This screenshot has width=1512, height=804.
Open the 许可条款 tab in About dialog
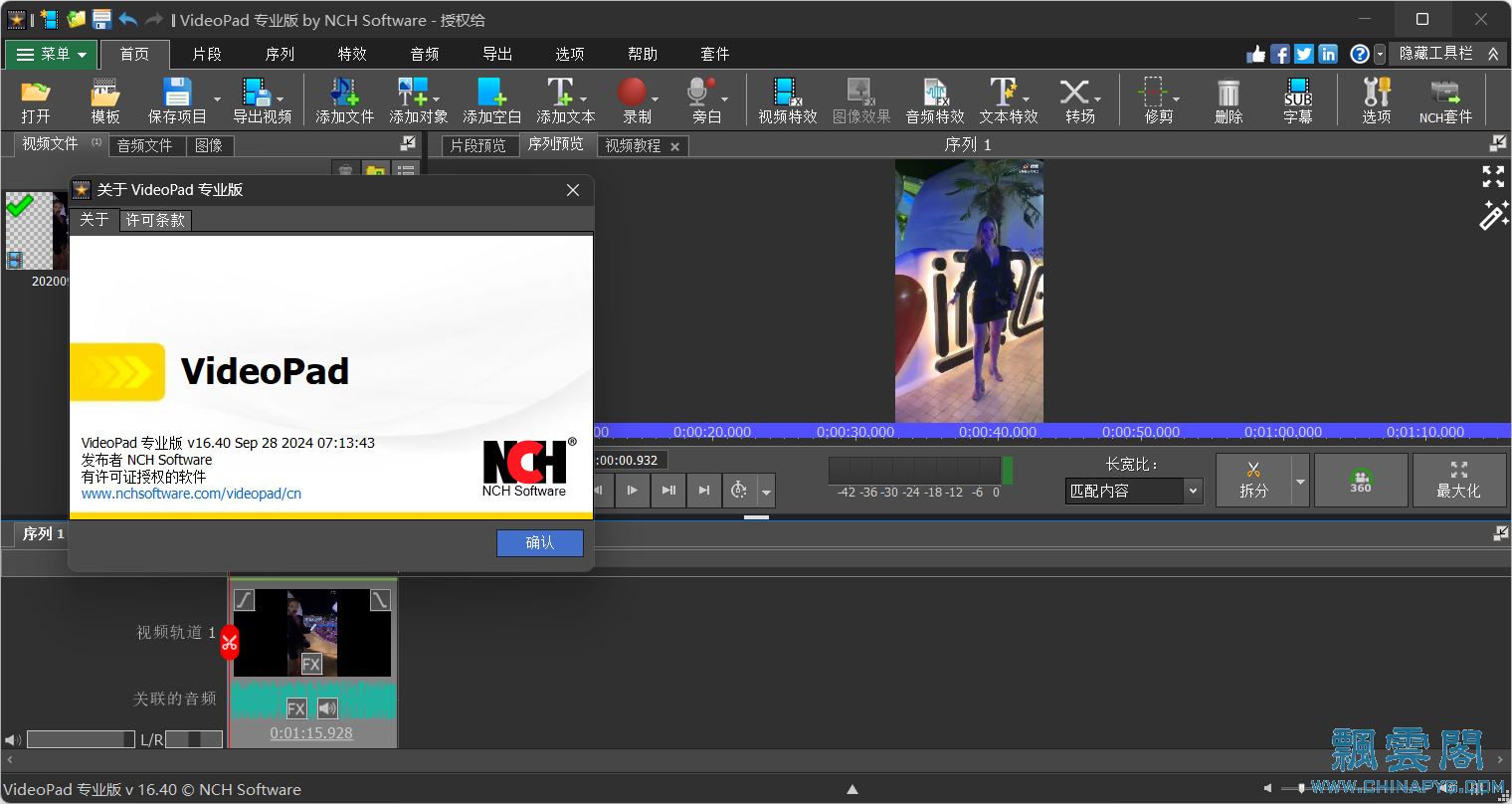(155, 220)
